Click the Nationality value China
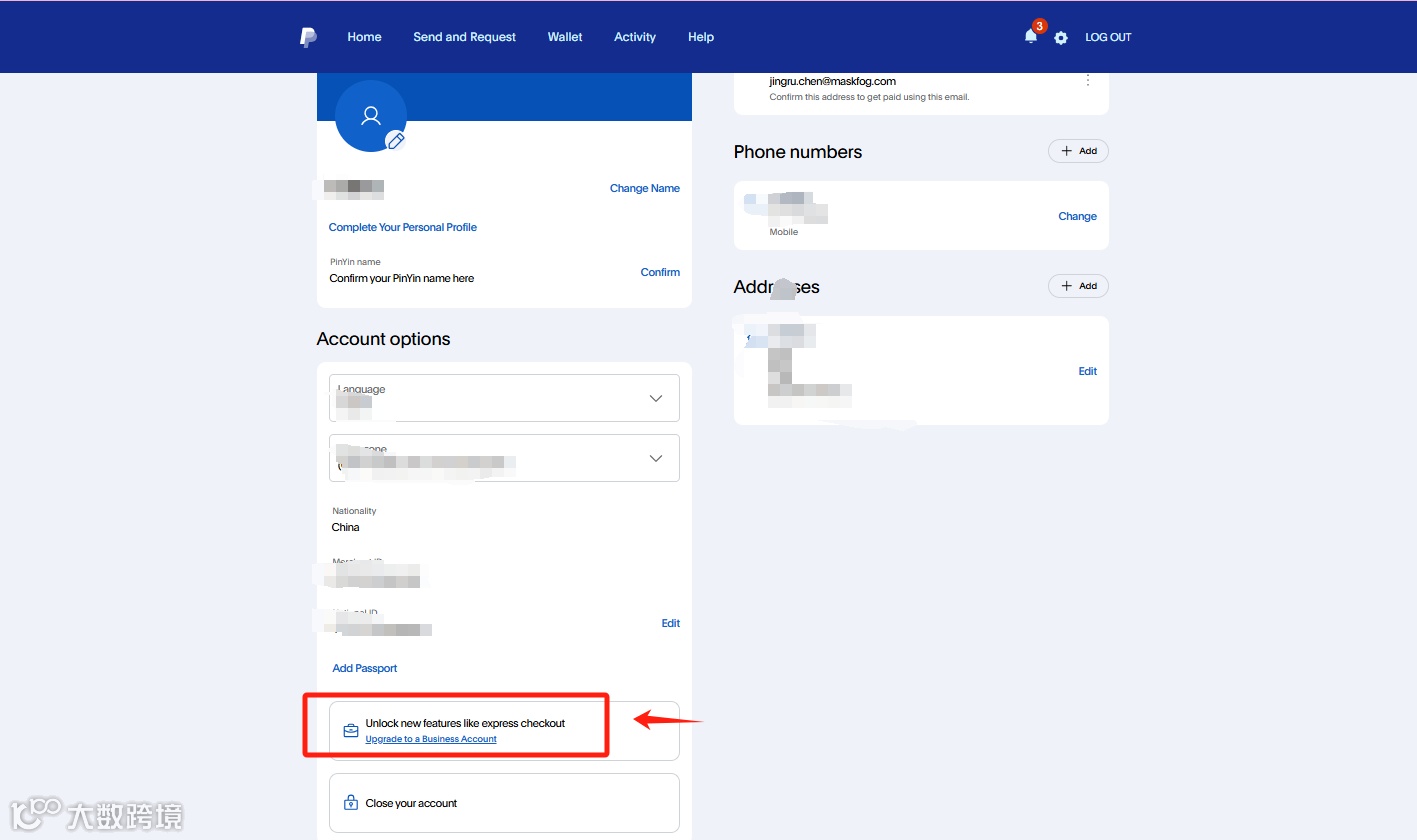 pyautogui.click(x=346, y=527)
